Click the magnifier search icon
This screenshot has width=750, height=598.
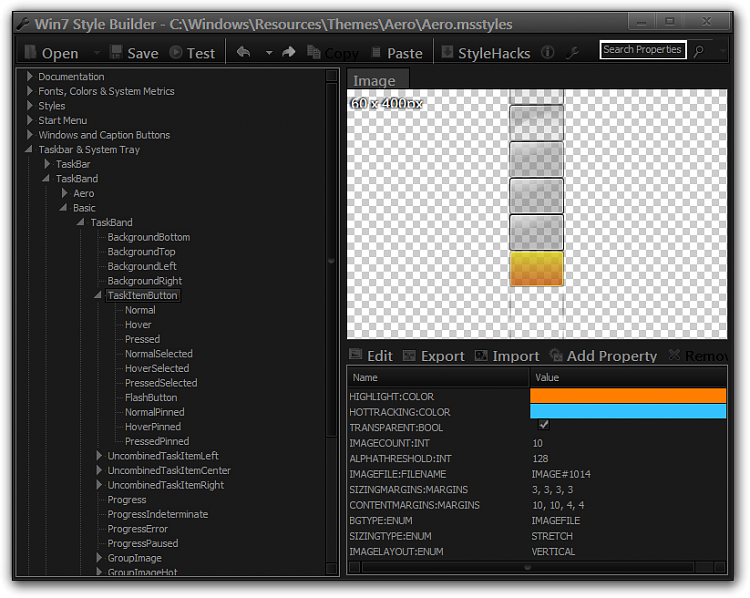pyautogui.click(x=699, y=51)
